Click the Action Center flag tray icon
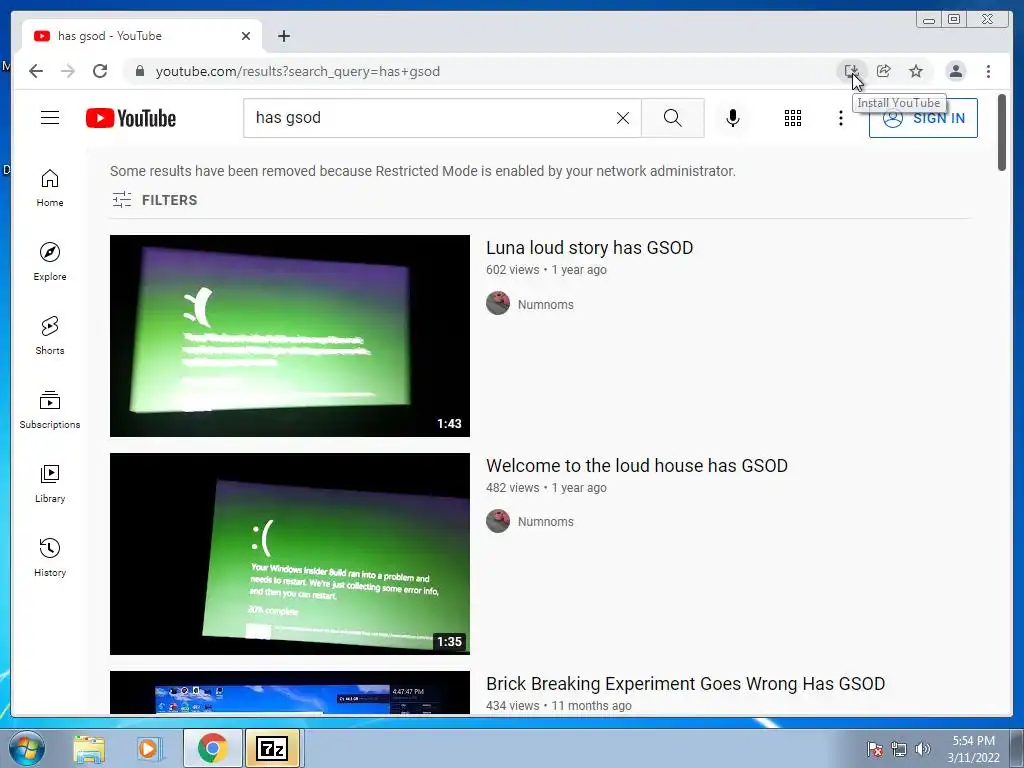This screenshot has height=768, width=1024. [875, 749]
